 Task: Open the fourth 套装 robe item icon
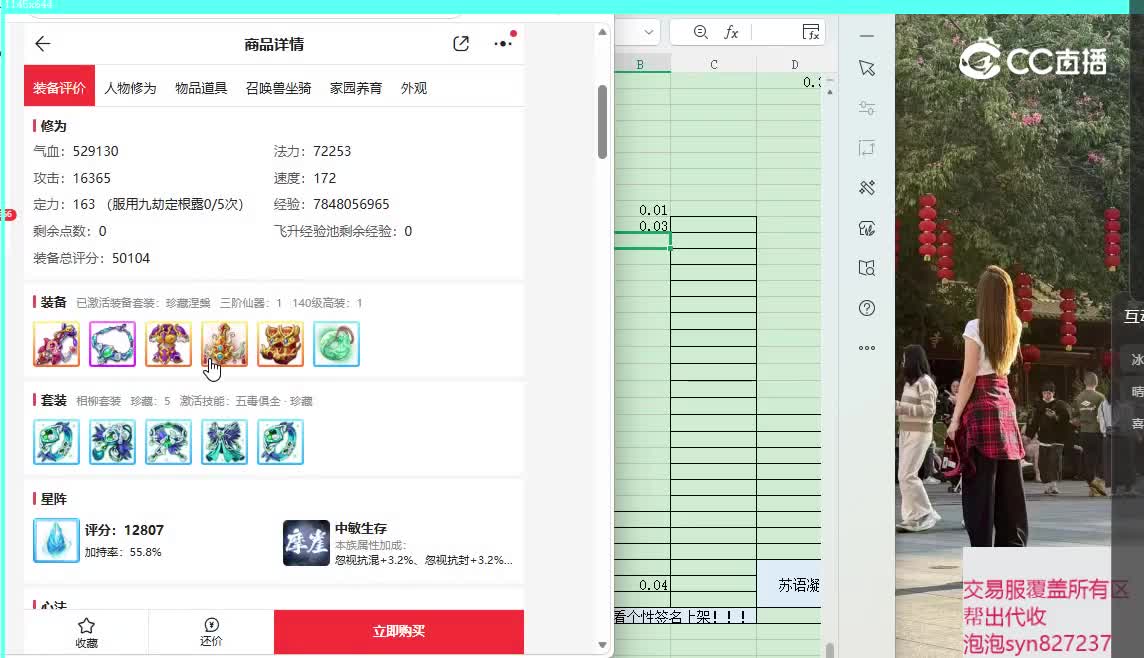pyautogui.click(x=225, y=441)
